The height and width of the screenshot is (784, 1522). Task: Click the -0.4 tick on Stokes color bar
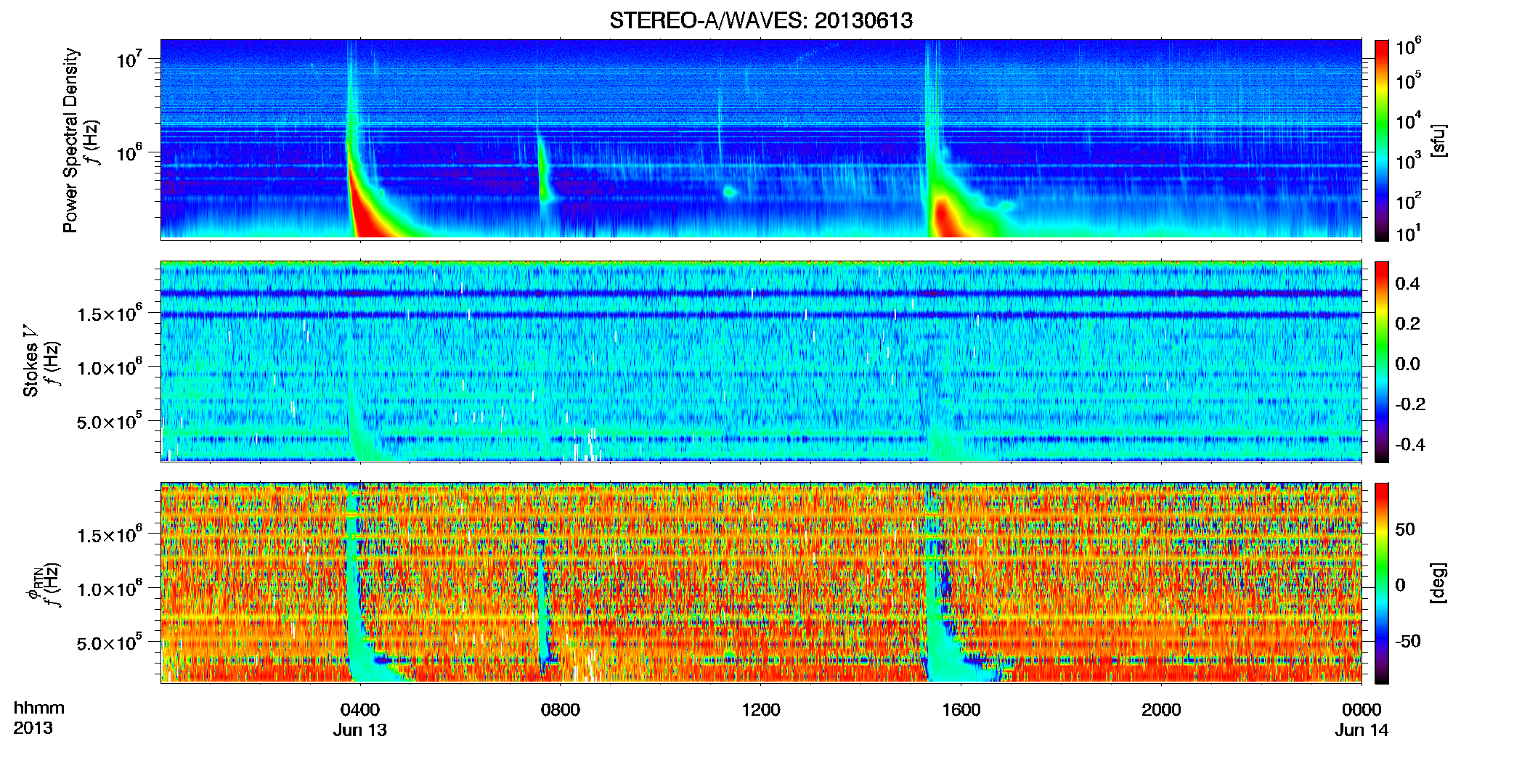tap(1410, 444)
